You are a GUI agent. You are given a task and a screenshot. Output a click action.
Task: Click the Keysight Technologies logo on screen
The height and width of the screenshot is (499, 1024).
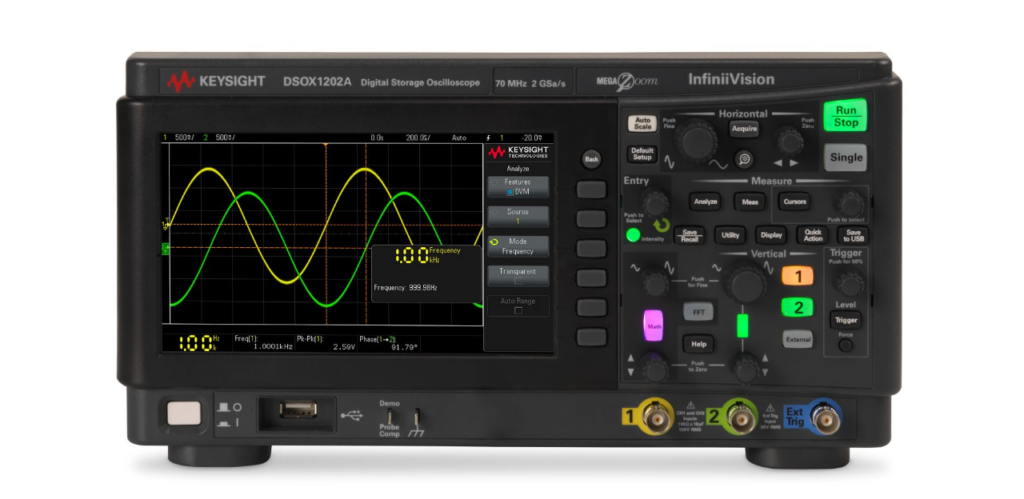pyautogui.click(x=518, y=152)
